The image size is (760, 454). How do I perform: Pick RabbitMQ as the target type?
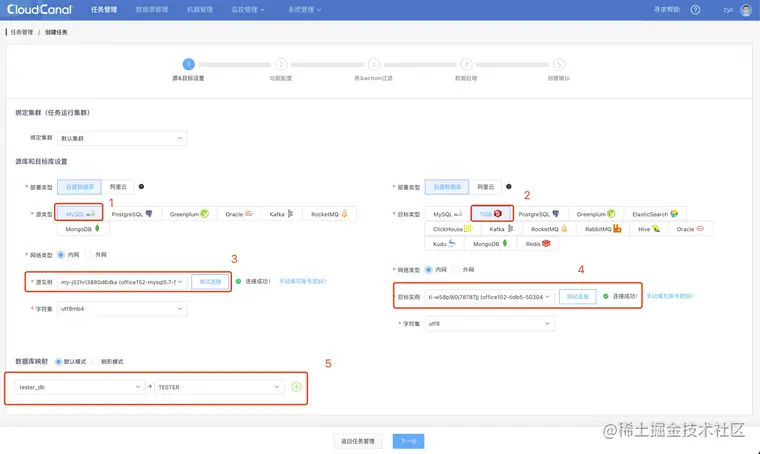tap(602, 229)
